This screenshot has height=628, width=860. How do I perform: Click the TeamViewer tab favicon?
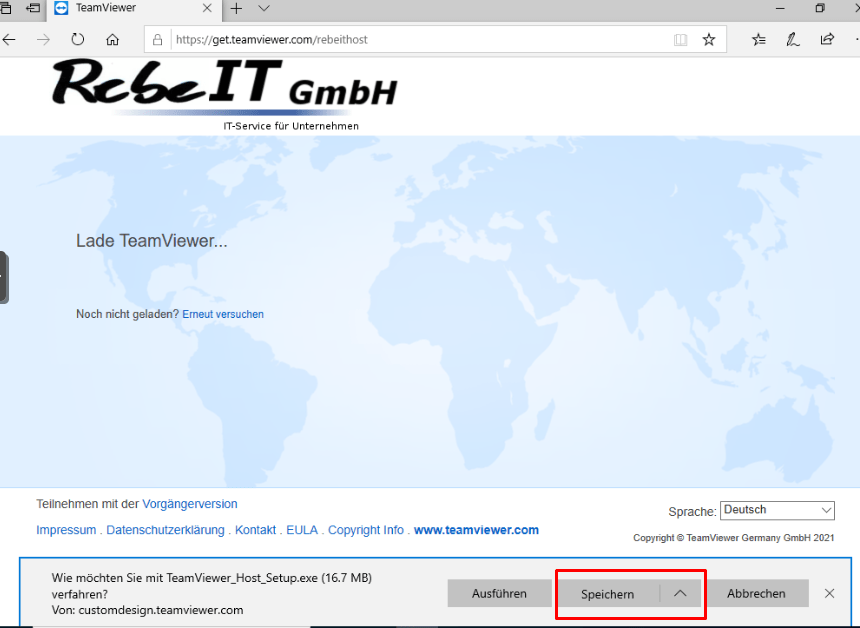tap(61, 8)
